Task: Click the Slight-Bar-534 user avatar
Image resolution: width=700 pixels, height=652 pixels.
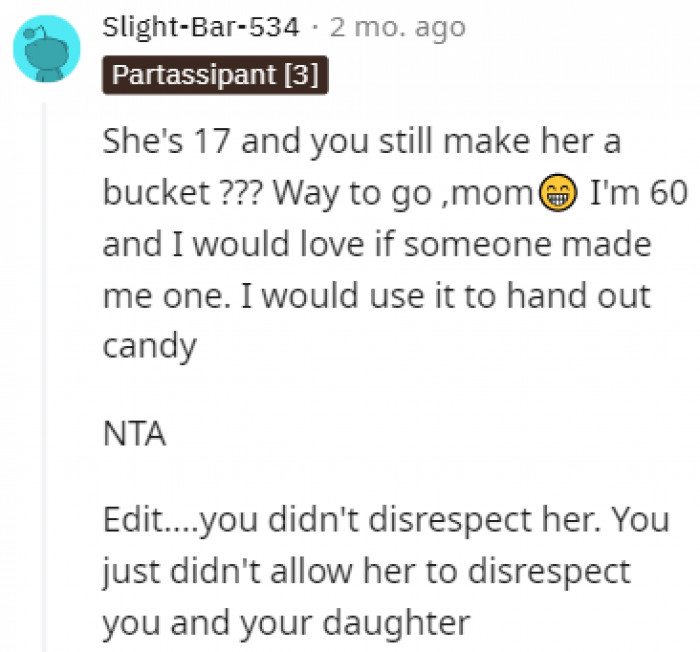Action: click(x=46, y=48)
